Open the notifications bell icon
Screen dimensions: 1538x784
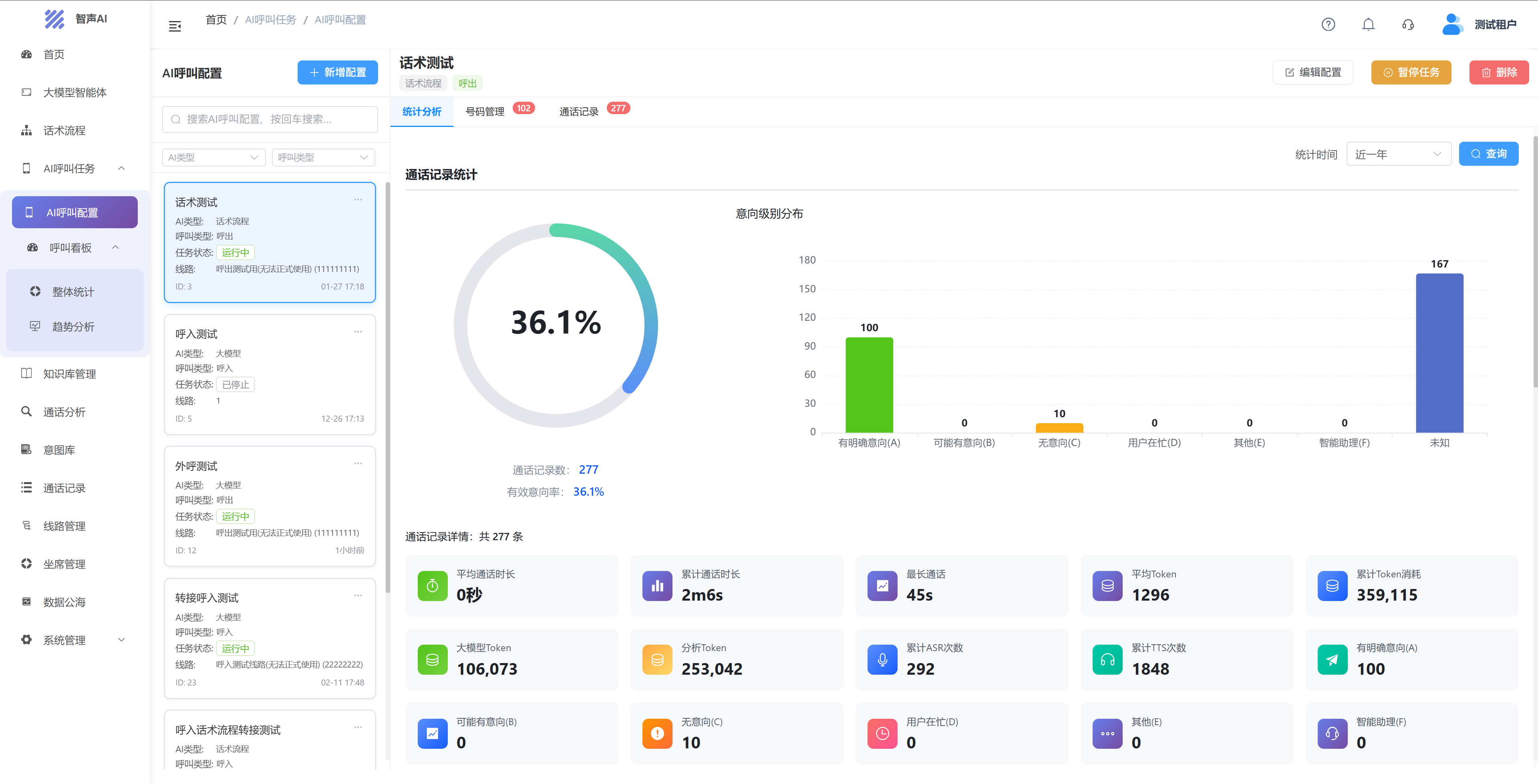tap(1368, 24)
